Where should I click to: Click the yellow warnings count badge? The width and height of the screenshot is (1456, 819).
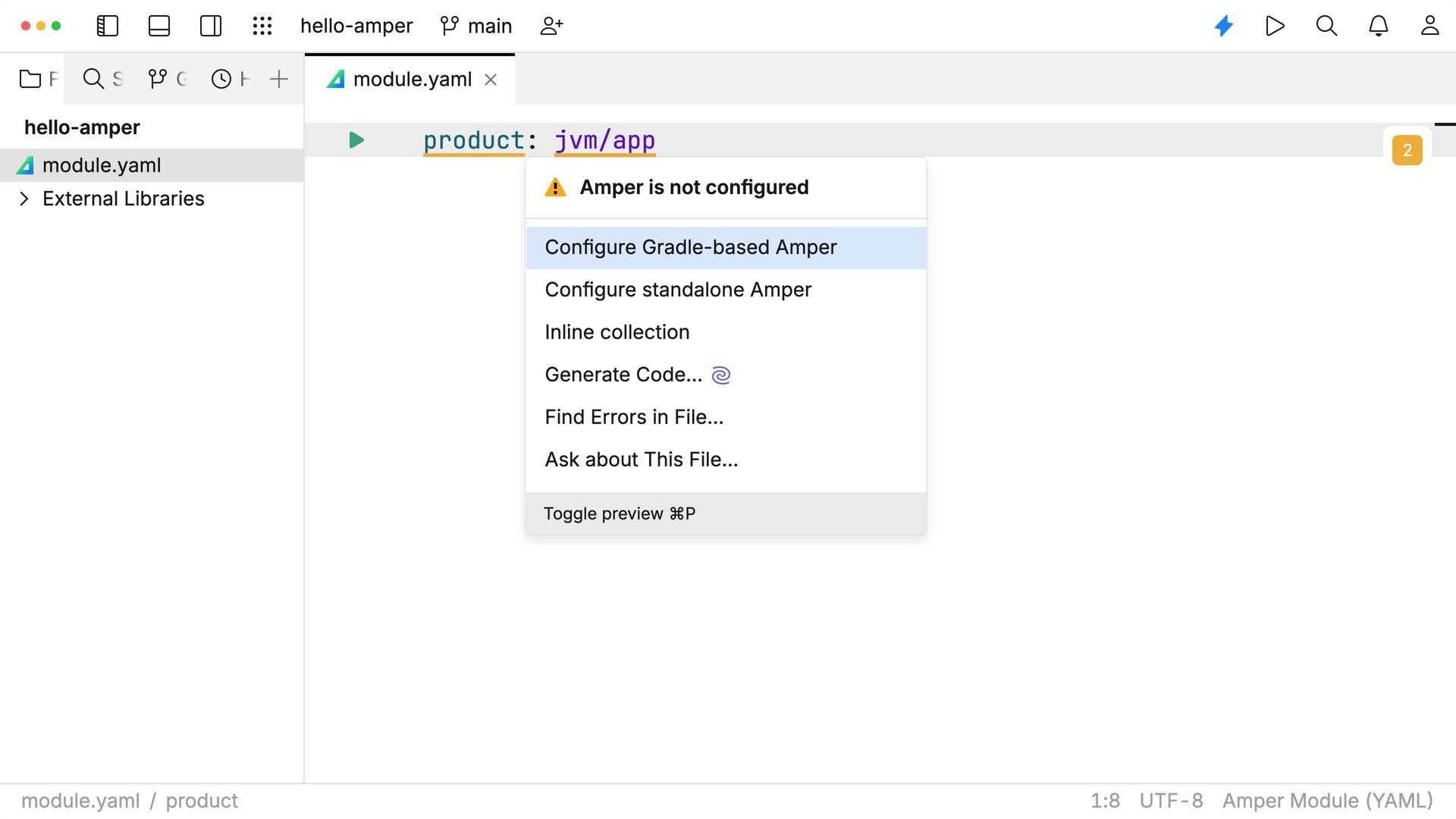point(1407,150)
